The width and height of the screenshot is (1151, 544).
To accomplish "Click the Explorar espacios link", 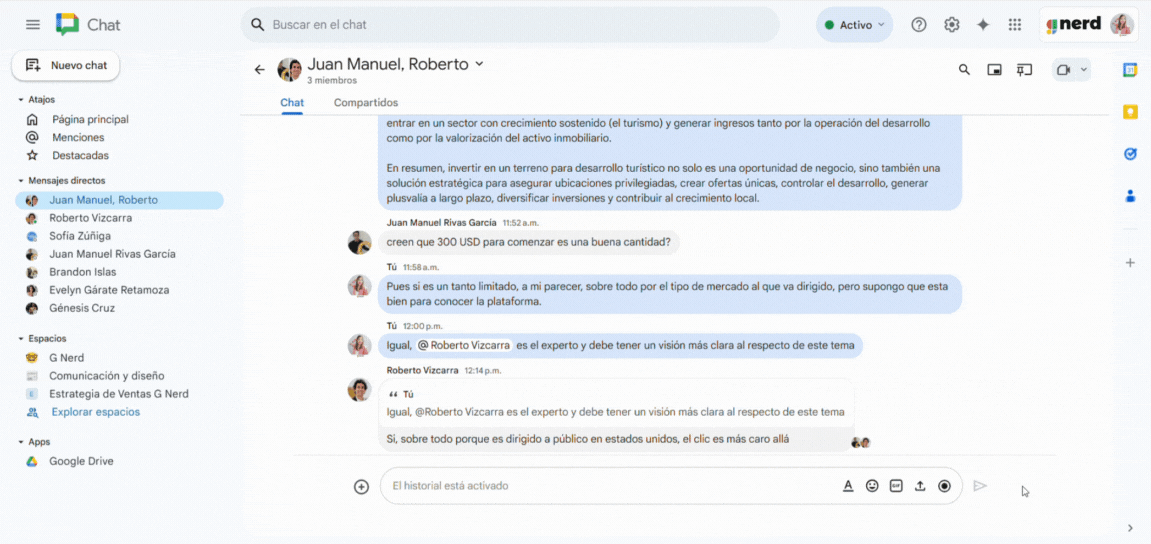I will 95,412.
